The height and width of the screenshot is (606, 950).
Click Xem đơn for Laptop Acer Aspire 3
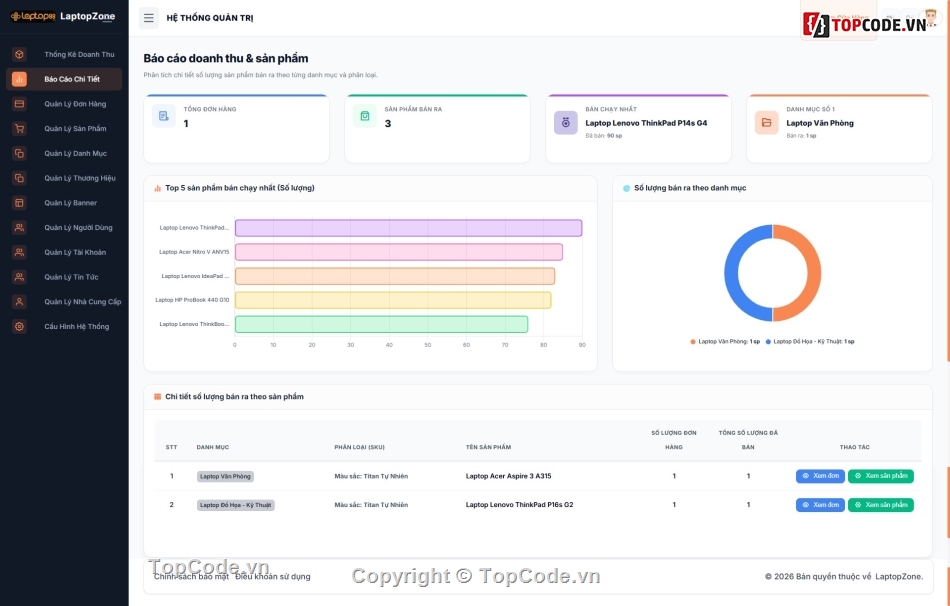click(x=820, y=476)
